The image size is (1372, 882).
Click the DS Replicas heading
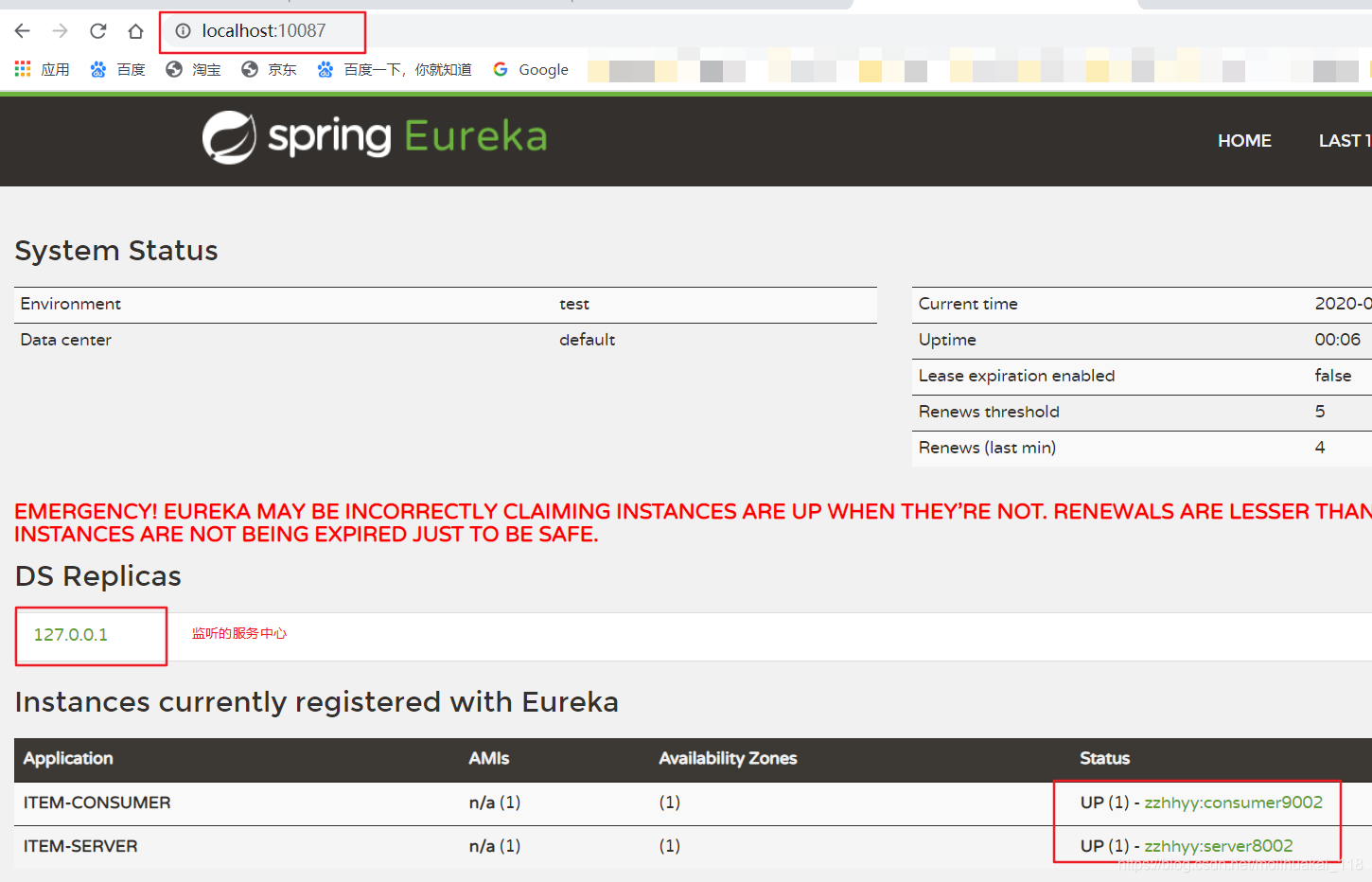click(x=98, y=576)
